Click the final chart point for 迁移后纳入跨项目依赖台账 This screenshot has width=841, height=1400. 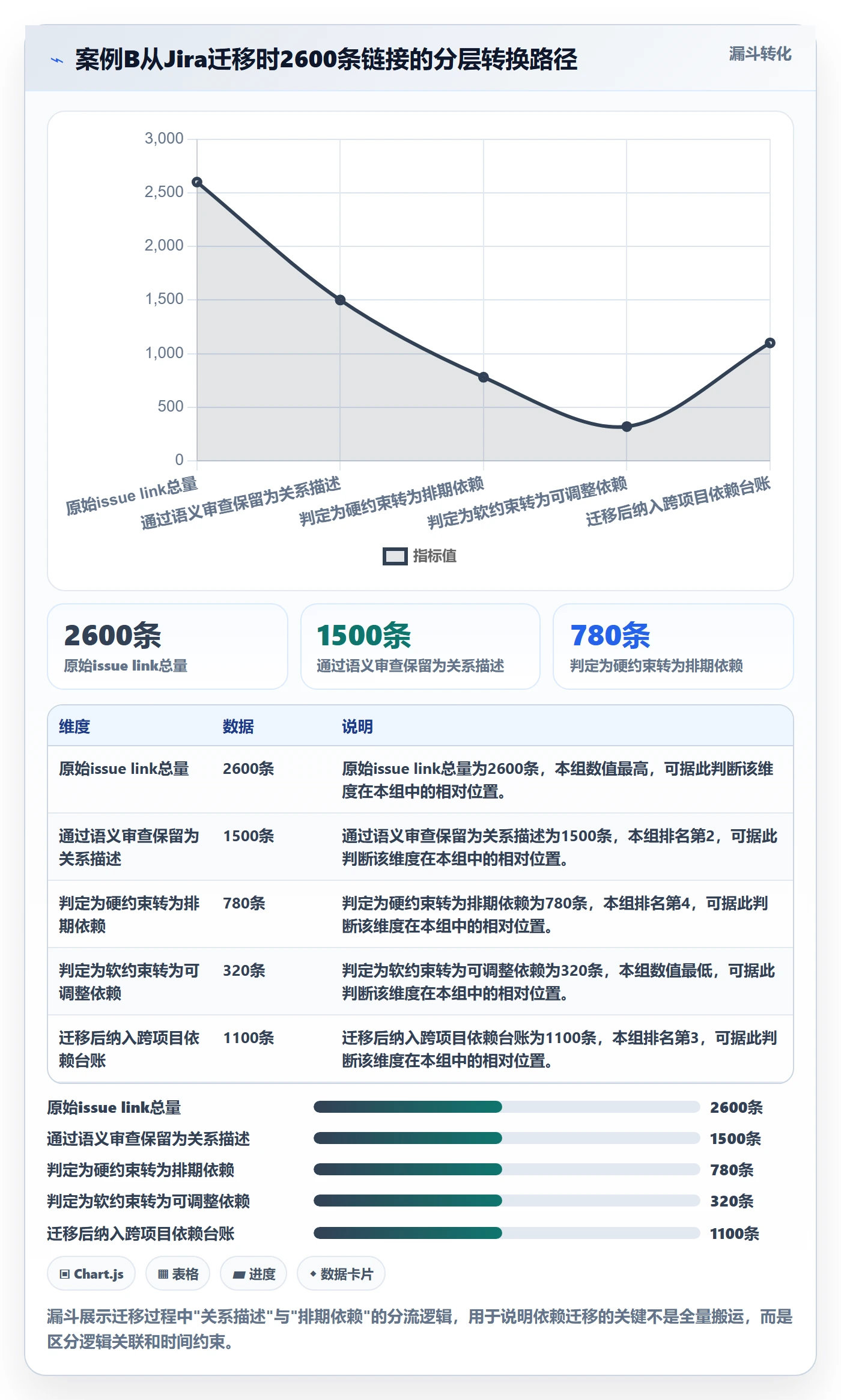(x=770, y=343)
